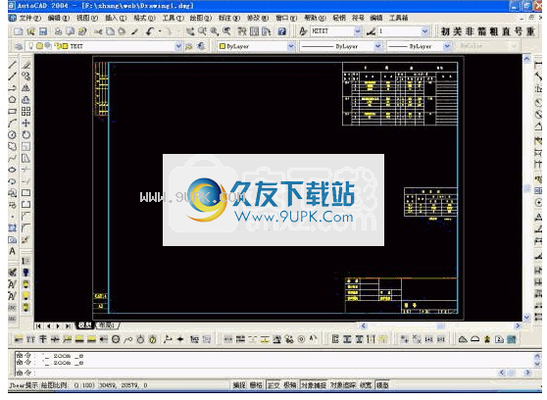
Task: Expand the dimension style '1' dropdown
Action: coord(425,32)
